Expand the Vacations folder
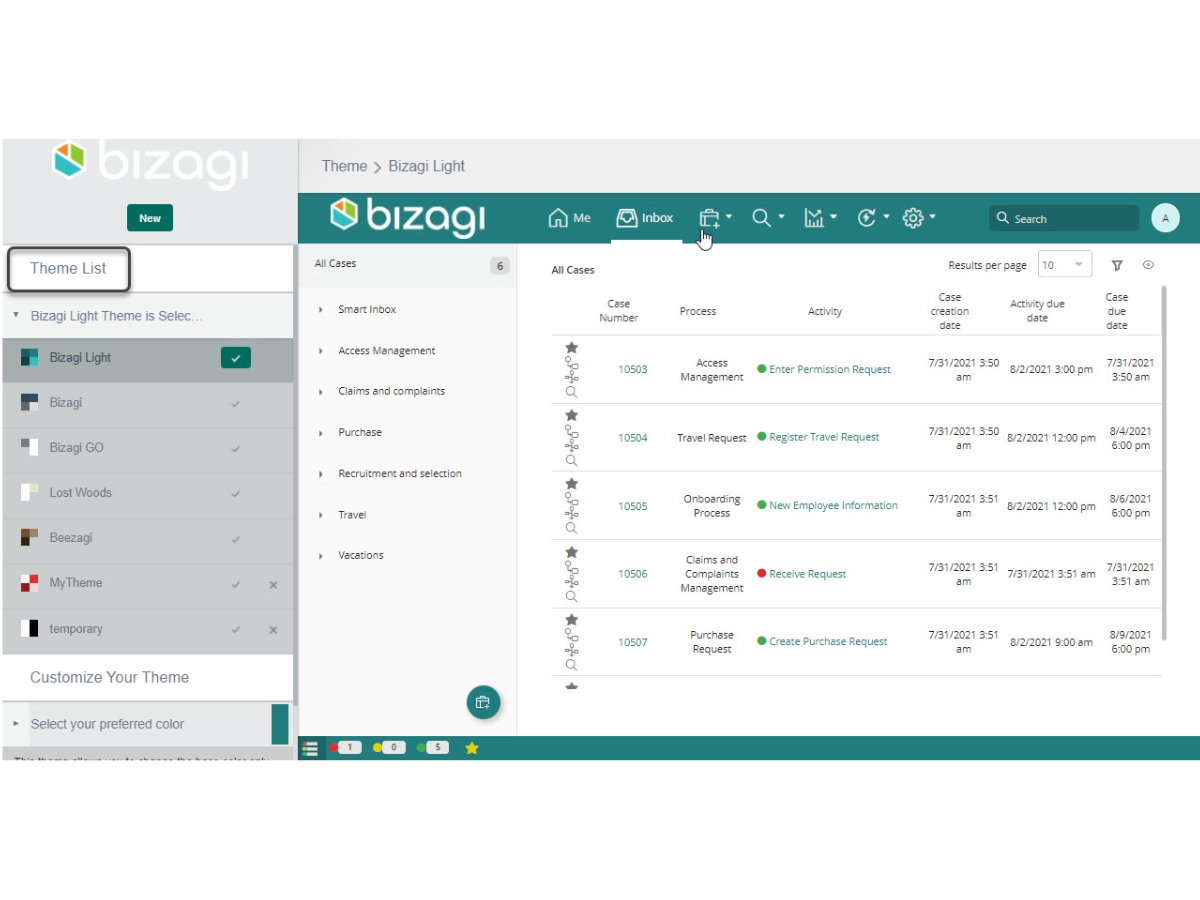The image size is (1200, 900). 321,556
